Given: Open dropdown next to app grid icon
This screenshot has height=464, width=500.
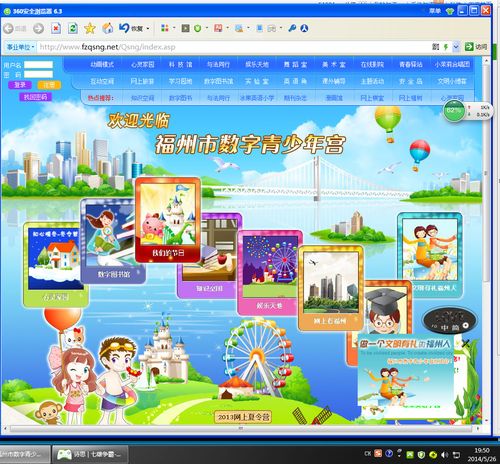Looking at the screenshot, I should click(174, 29).
